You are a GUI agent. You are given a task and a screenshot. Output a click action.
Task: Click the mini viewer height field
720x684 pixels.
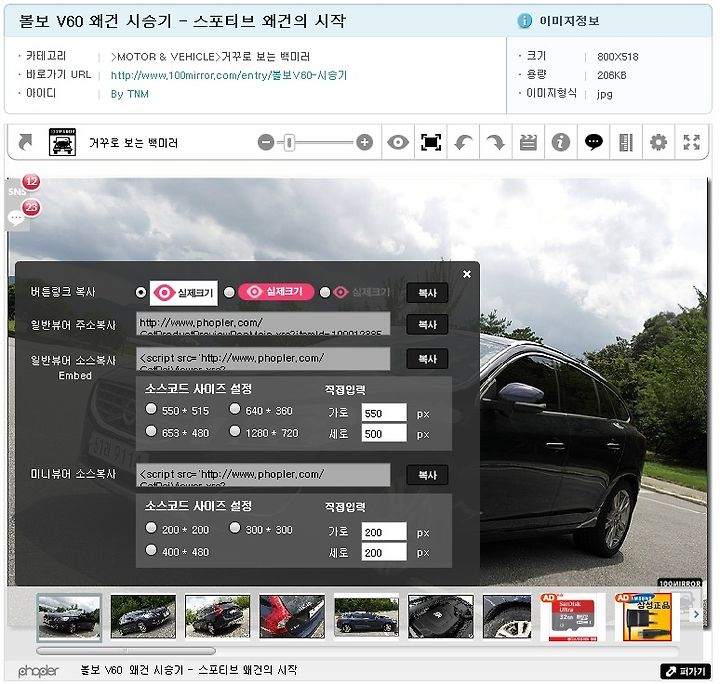pos(384,552)
